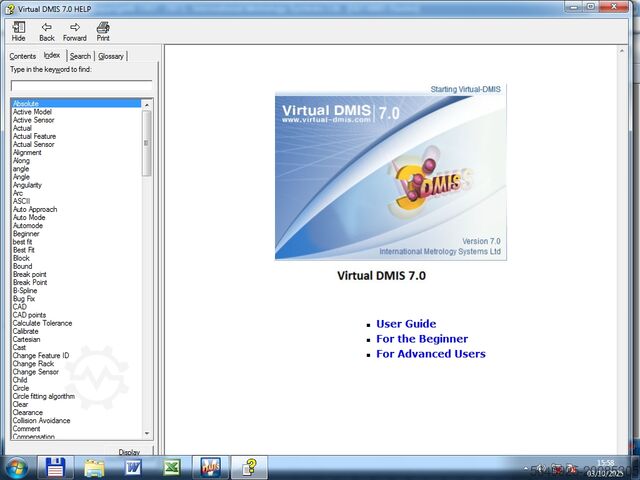This screenshot has width=640, height=480.
Task: Select the Glossary tab
Action: 111,56
